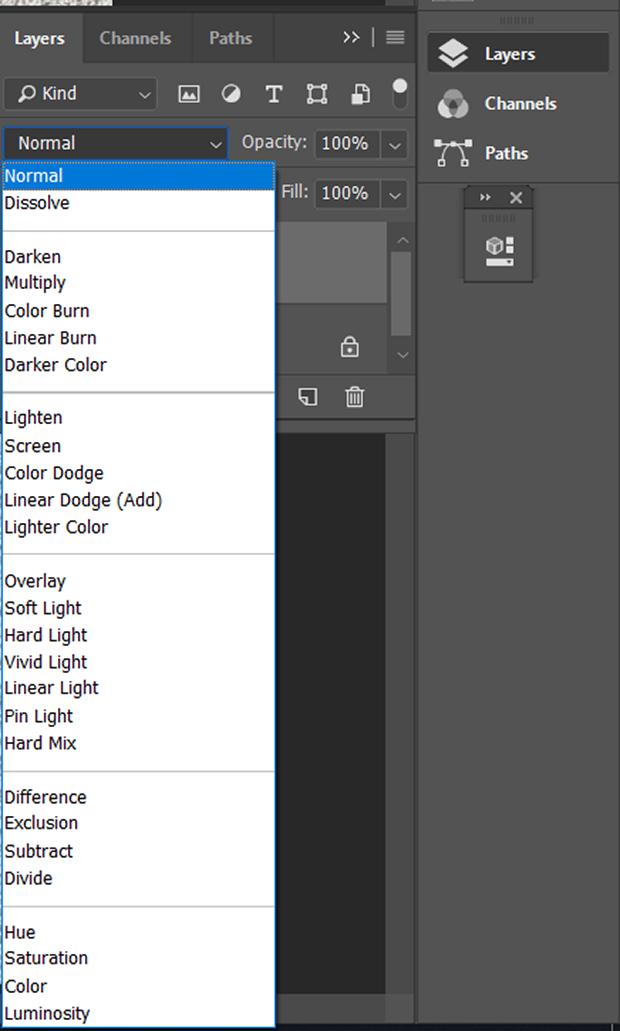
Task: Select the Layers tab
Action: tap(39, 38)
